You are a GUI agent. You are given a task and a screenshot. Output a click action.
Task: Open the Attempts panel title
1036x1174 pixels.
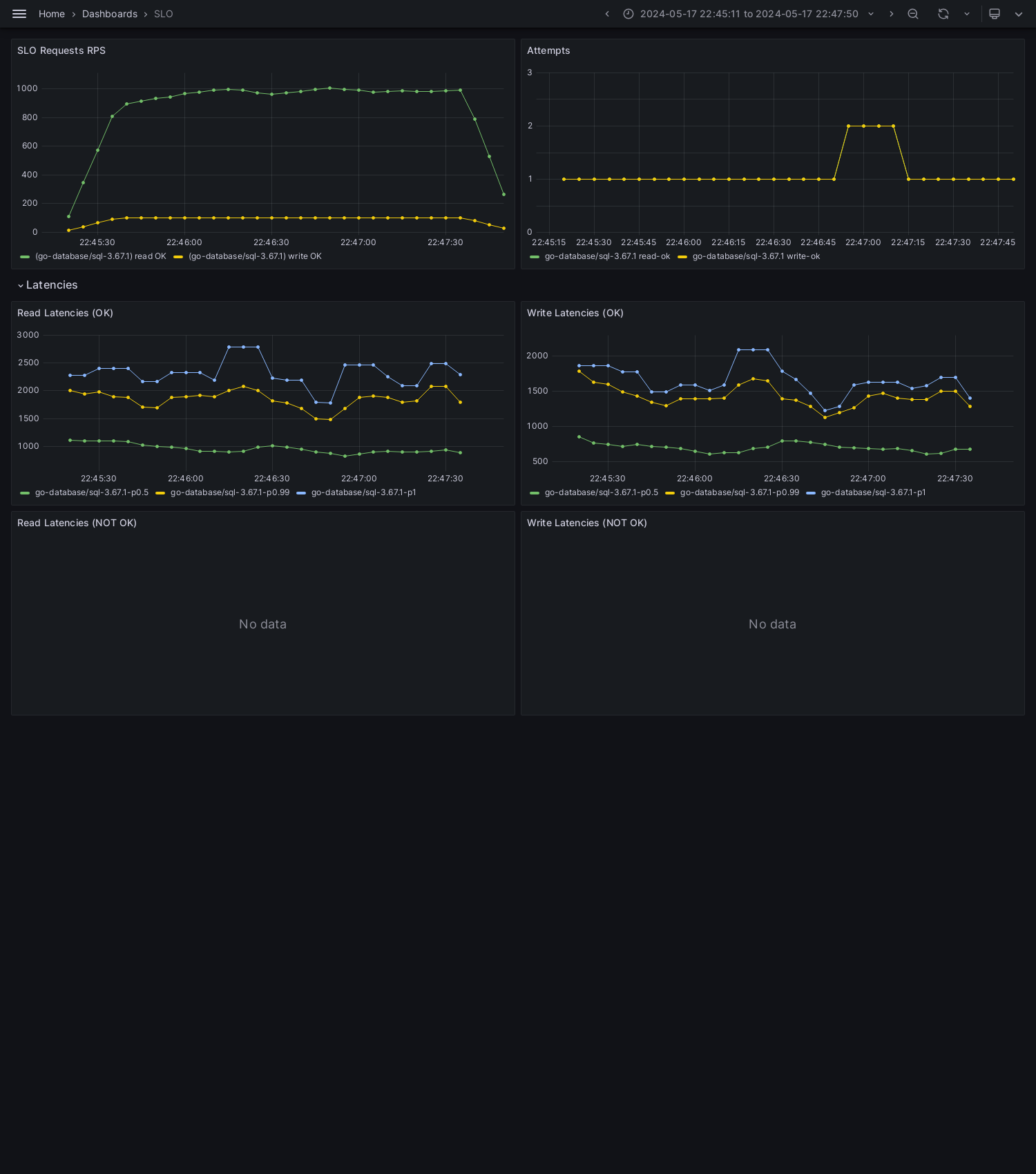click(548, 50)
